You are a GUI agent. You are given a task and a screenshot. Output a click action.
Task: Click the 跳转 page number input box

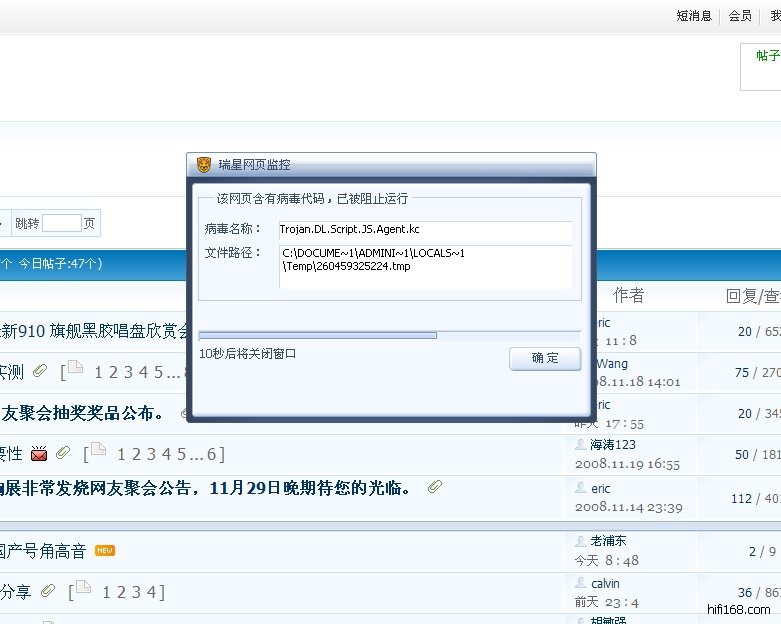tap(61, 223)
